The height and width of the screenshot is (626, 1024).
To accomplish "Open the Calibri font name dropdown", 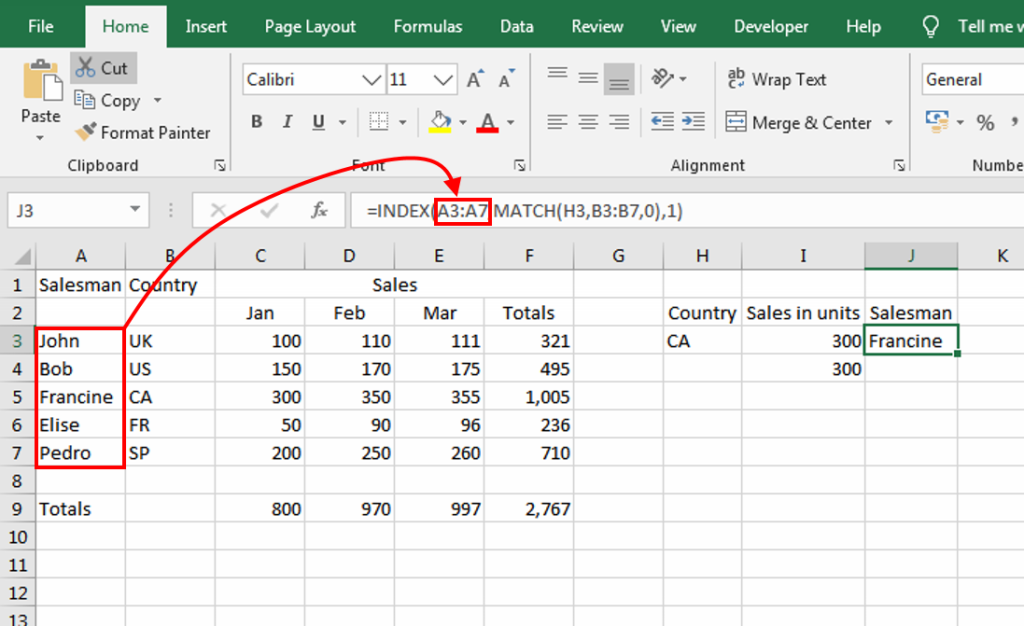I will point(372,80).
